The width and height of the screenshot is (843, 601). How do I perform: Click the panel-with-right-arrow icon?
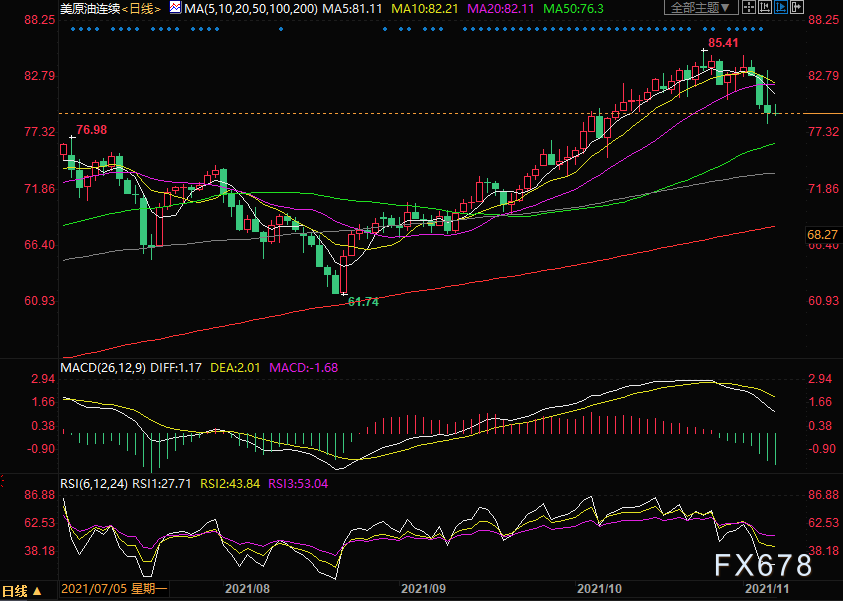(797, 8)
